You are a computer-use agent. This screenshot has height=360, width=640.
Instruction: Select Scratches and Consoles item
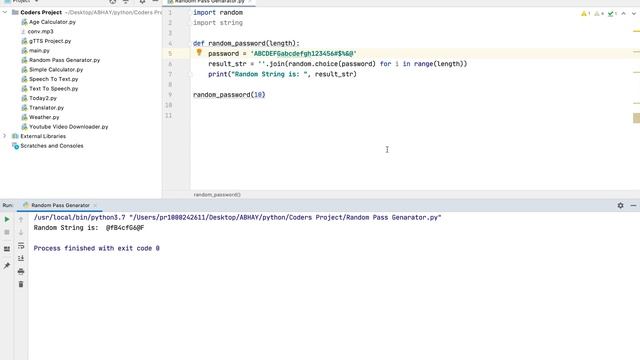[51, 146]
